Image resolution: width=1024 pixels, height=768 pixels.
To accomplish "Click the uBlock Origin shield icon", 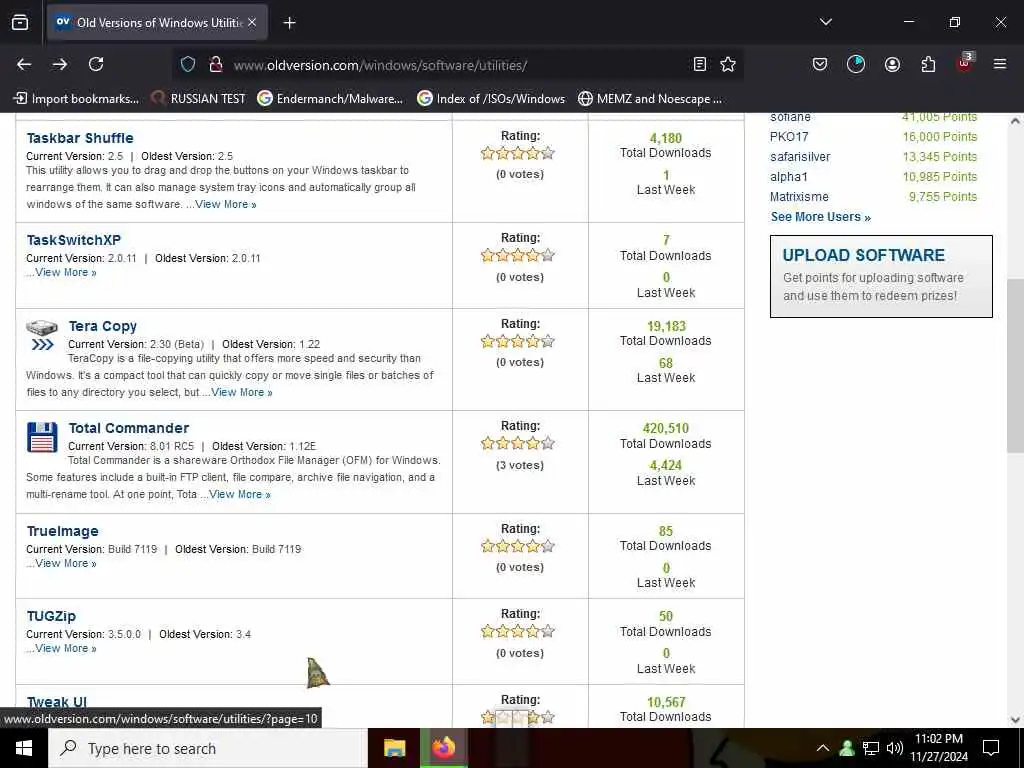I will pos(965,63).
